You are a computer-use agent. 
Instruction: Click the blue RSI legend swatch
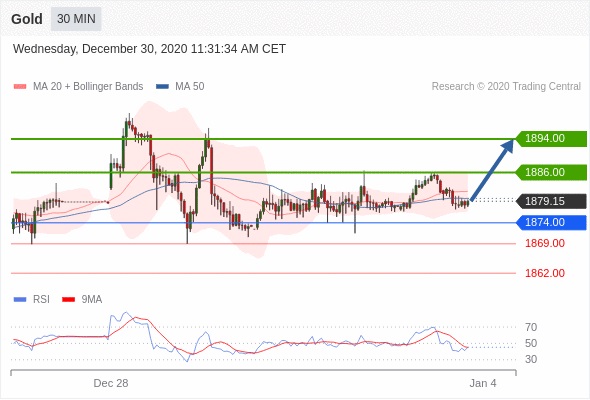pyautogui.click(x=20, y=300)
